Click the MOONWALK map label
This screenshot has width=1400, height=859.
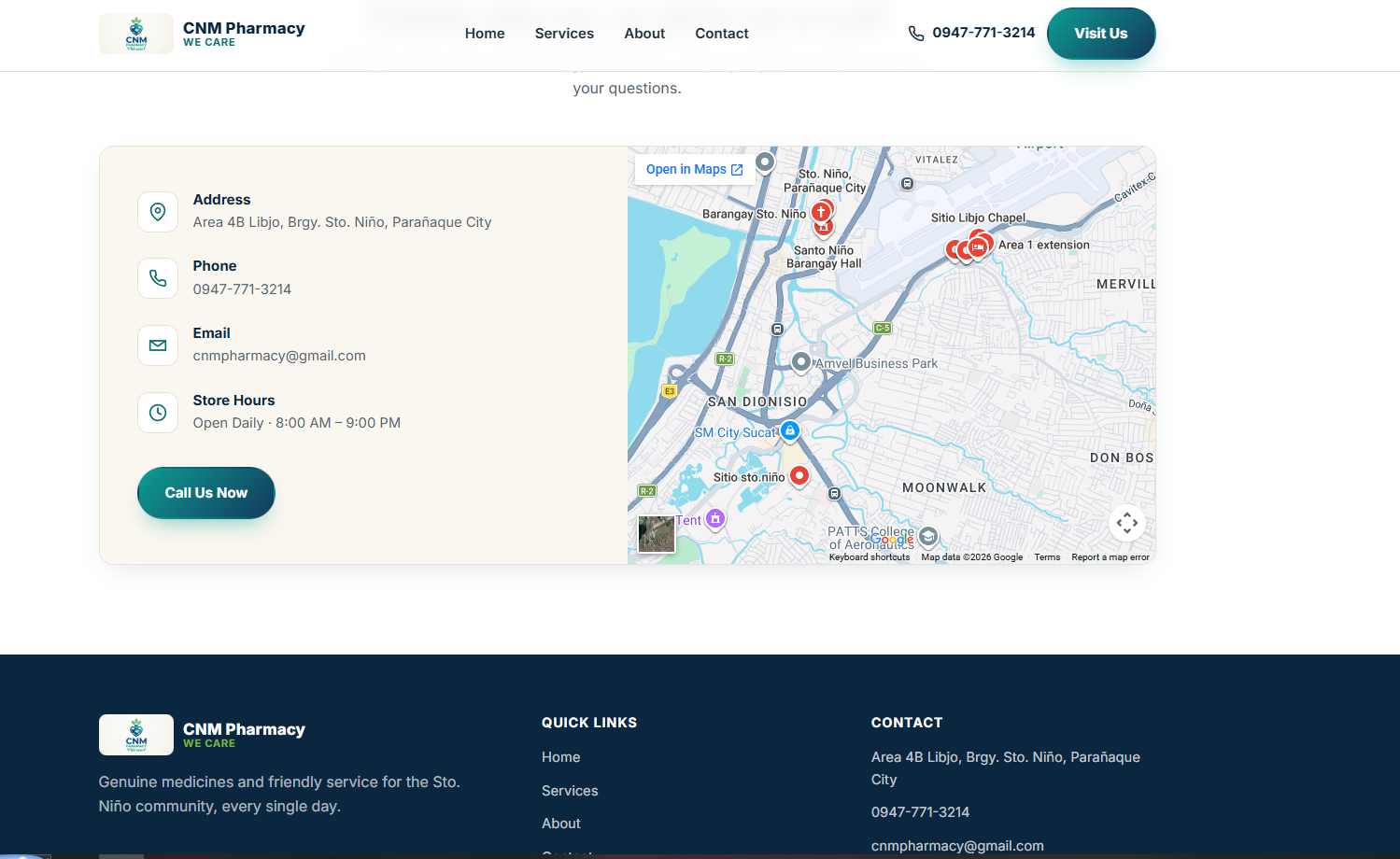click(944, 487)
